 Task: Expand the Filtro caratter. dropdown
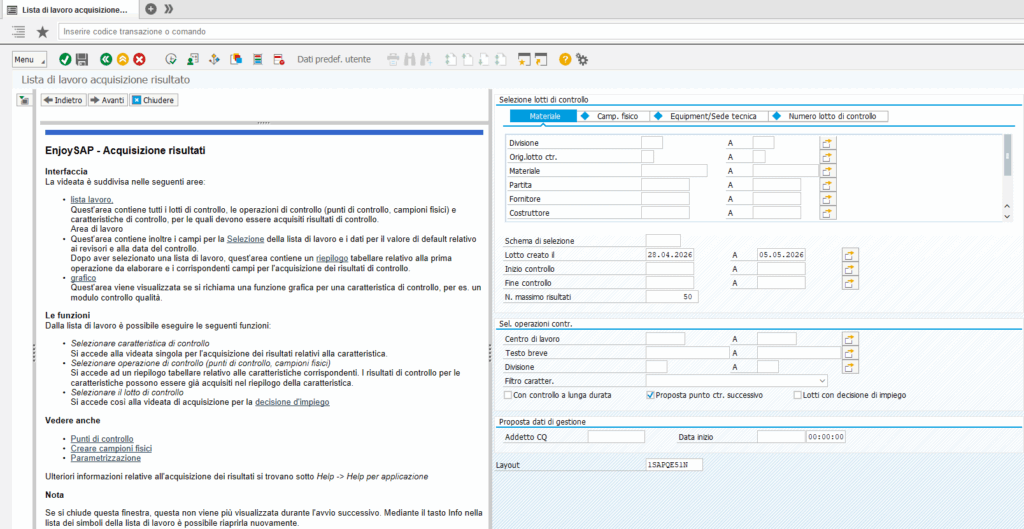822,381
